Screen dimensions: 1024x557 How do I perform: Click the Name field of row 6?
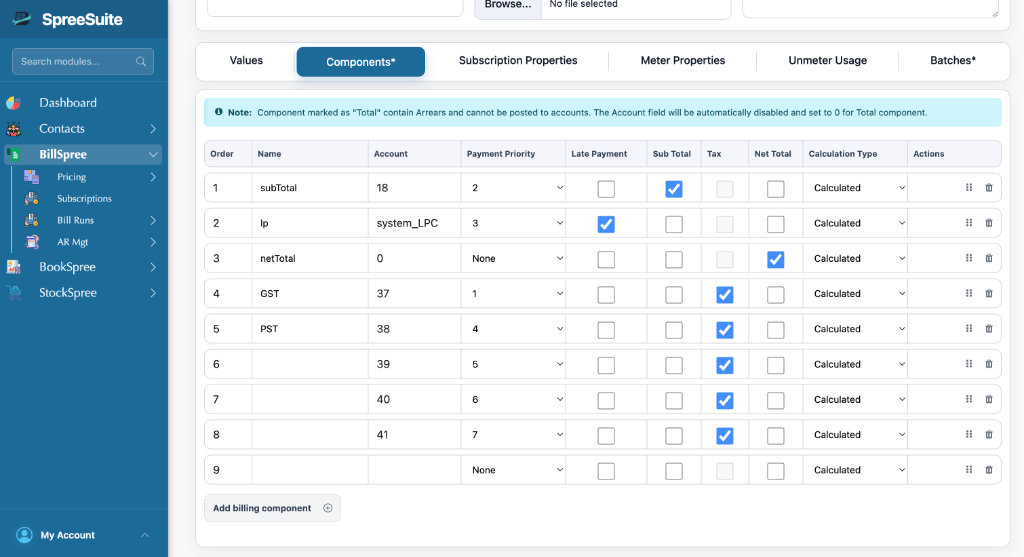click(310, 364)
